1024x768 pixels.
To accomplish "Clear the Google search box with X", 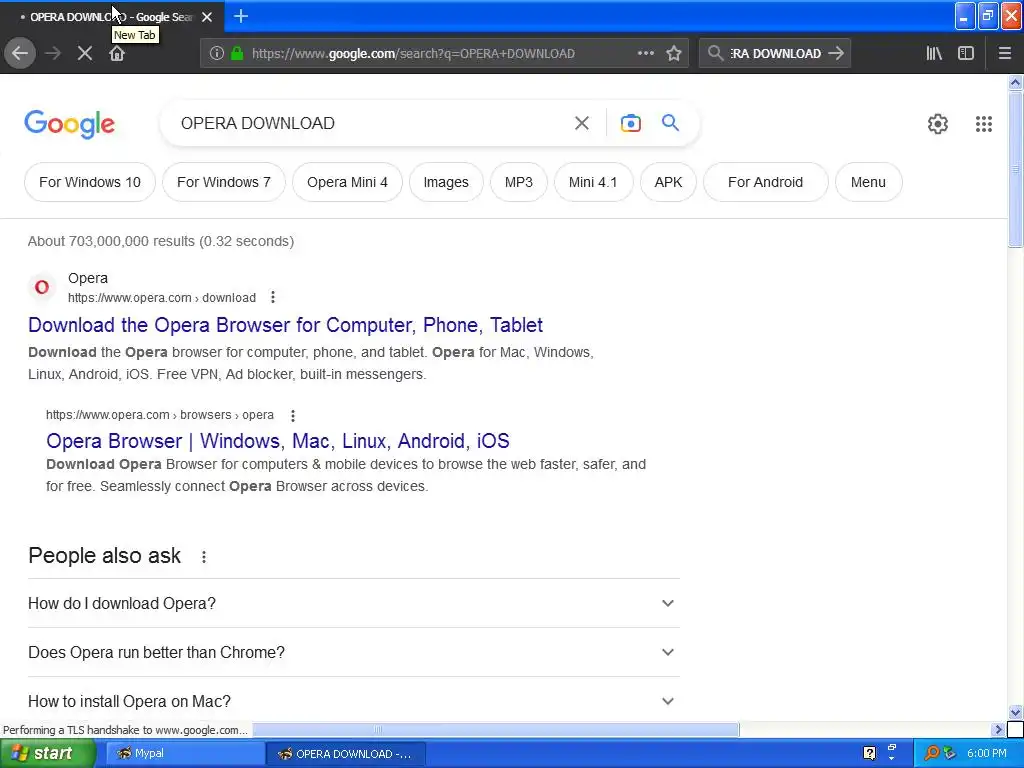I will click(x=581, y=123).
